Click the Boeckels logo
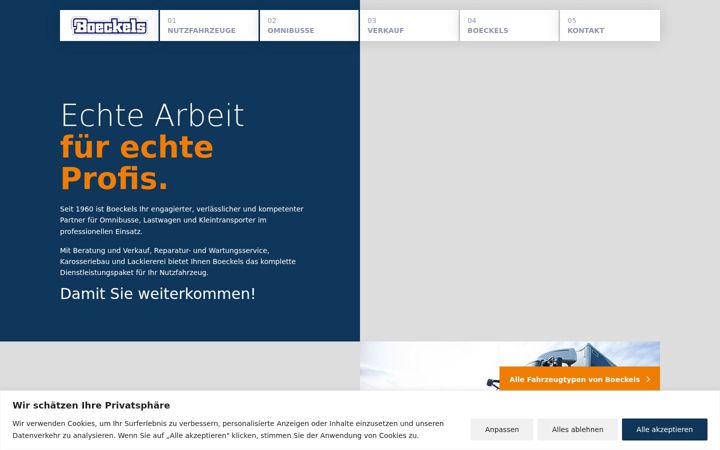The height and width of the screenshot is (450, 720). tap(109, 26)
